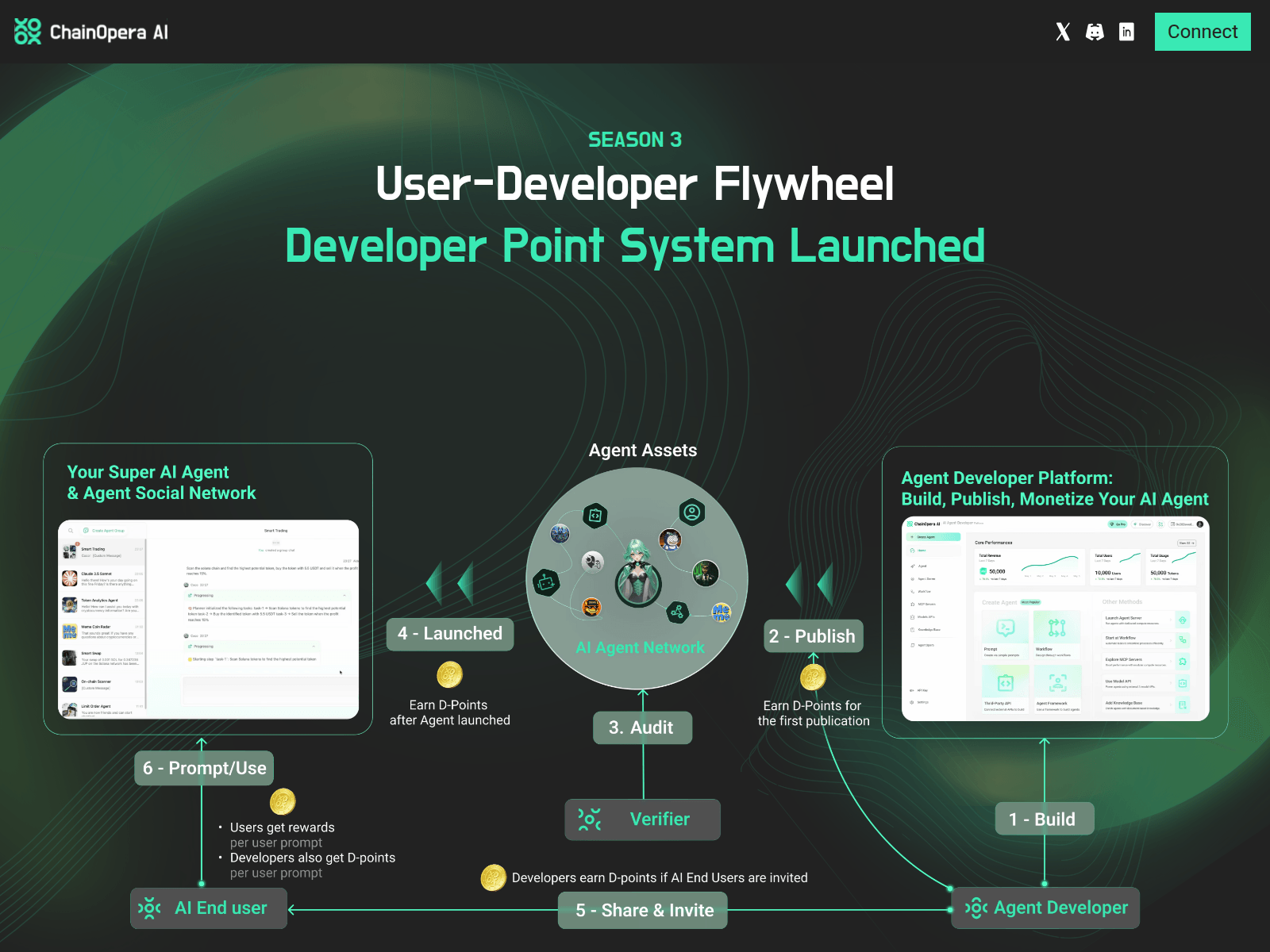Click the User-Developer Flywheel title
This screenshot has height=952, width=1270.
(635, 184)
